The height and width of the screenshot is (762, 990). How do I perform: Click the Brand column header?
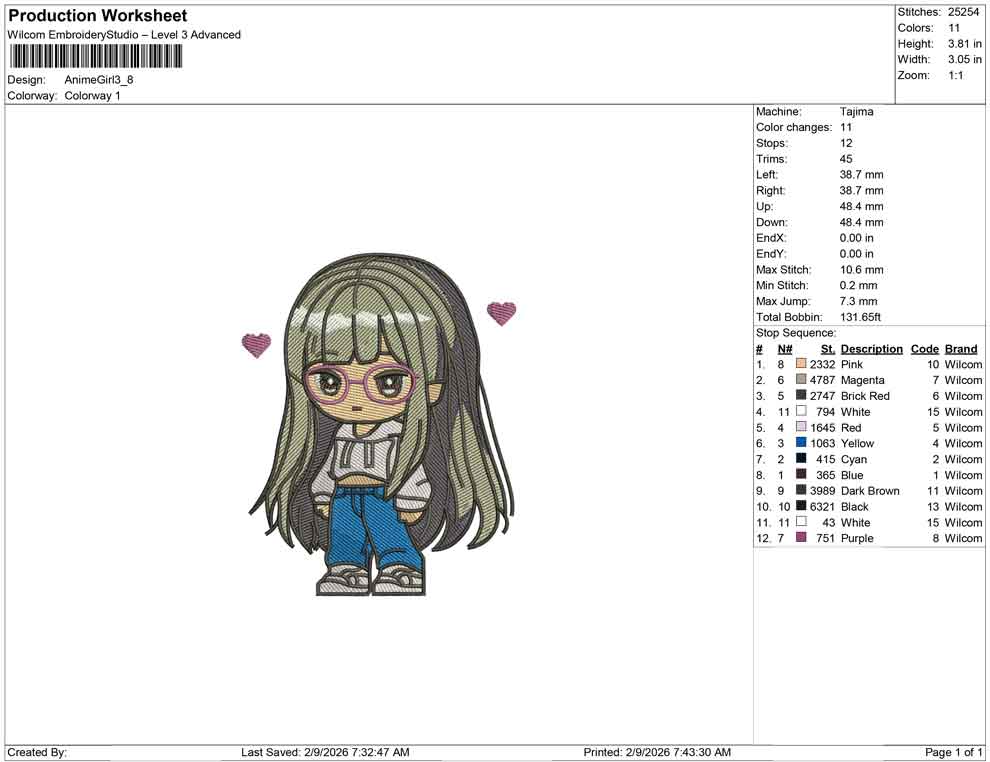point(960,348)
